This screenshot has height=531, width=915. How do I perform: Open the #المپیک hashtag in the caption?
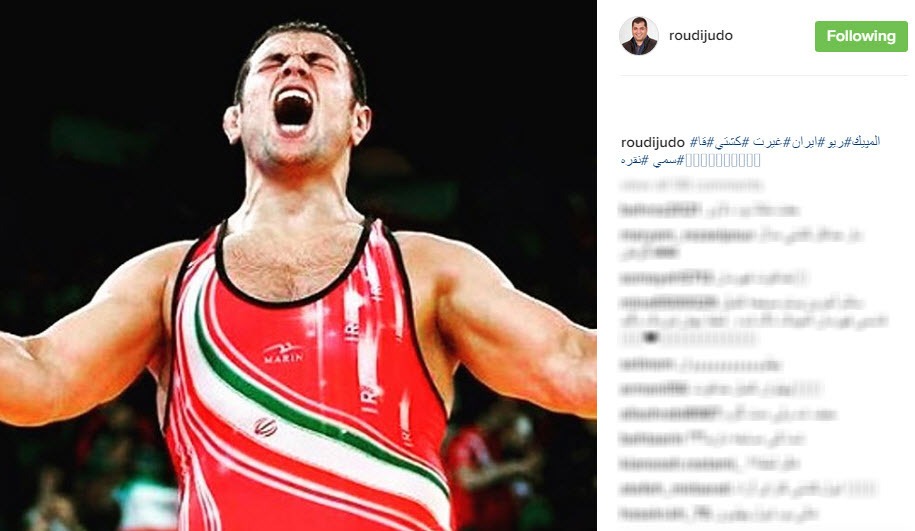(862, 142)
